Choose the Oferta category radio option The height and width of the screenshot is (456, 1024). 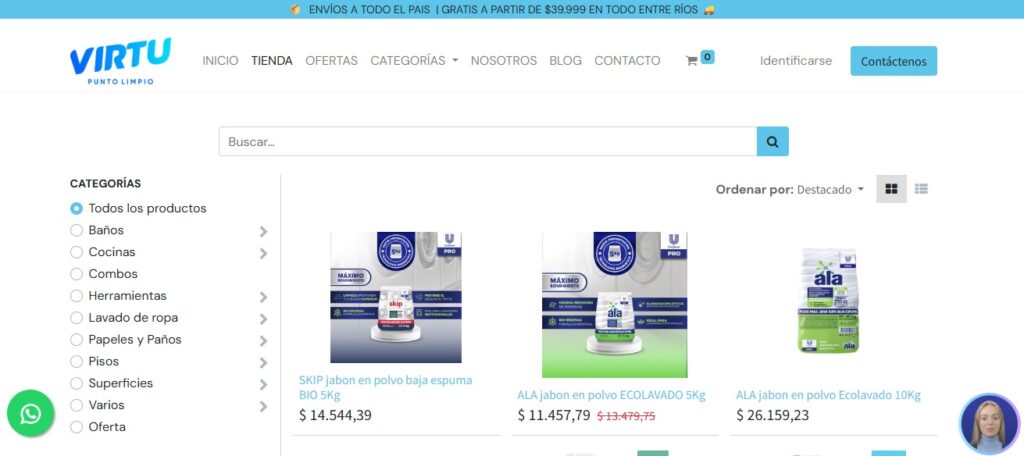tap(77, 427)
